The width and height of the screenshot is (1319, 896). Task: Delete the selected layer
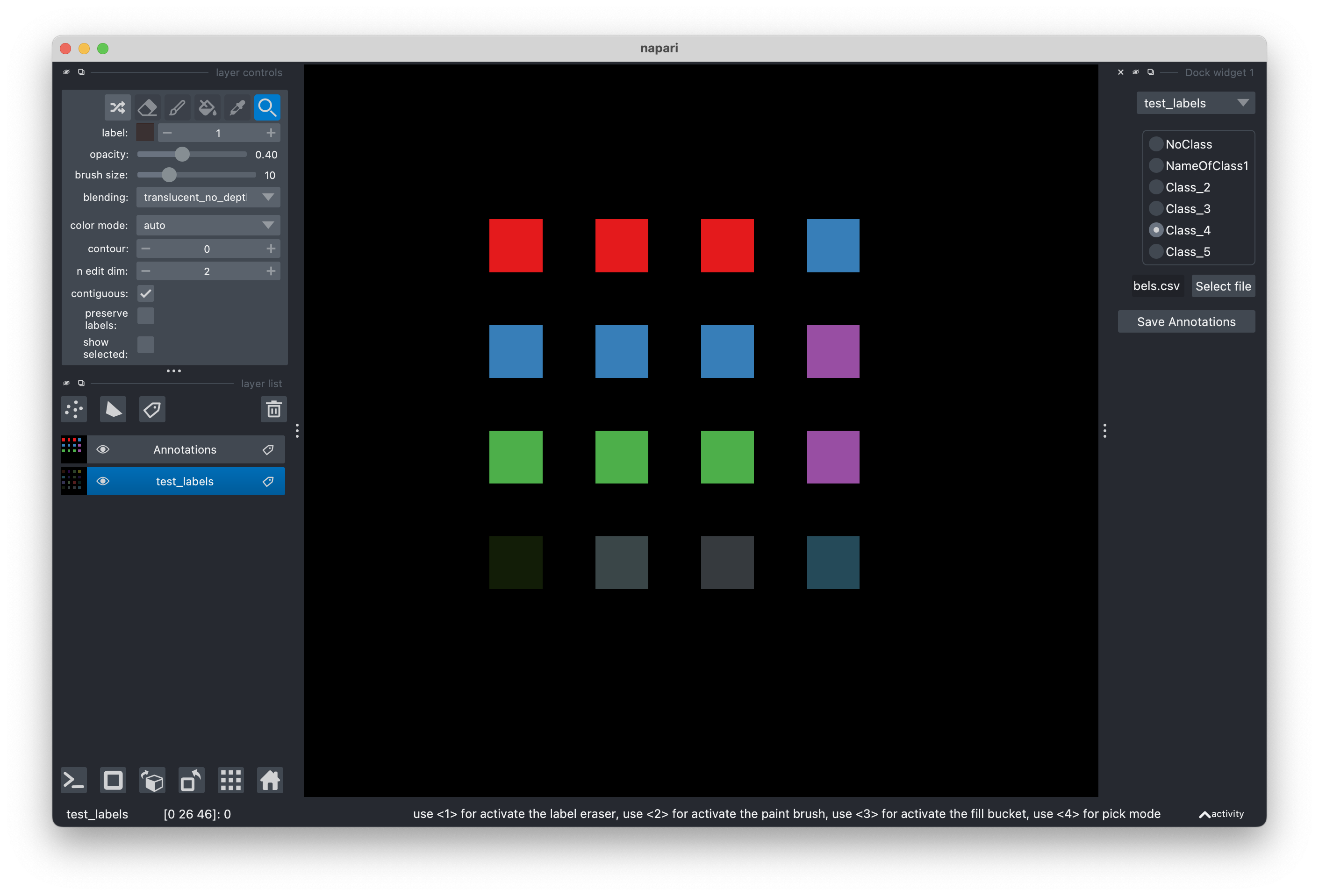[273, 409]
